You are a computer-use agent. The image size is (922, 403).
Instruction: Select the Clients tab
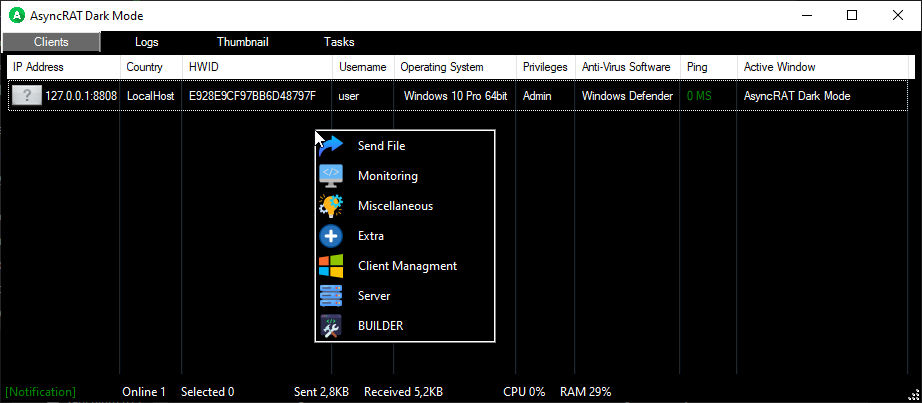tap(51, 42)
